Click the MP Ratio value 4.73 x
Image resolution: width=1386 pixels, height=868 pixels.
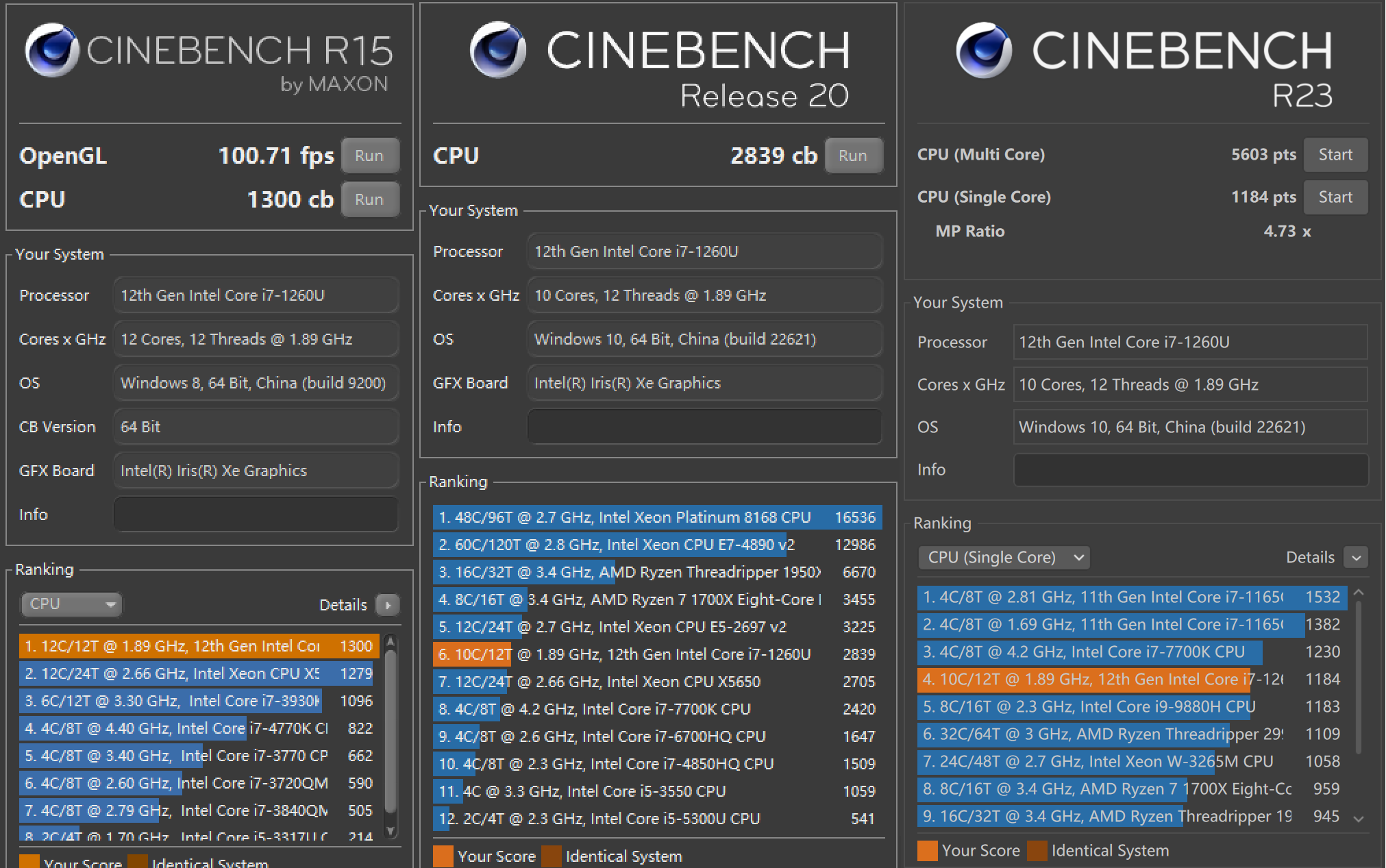[1287, 232]
